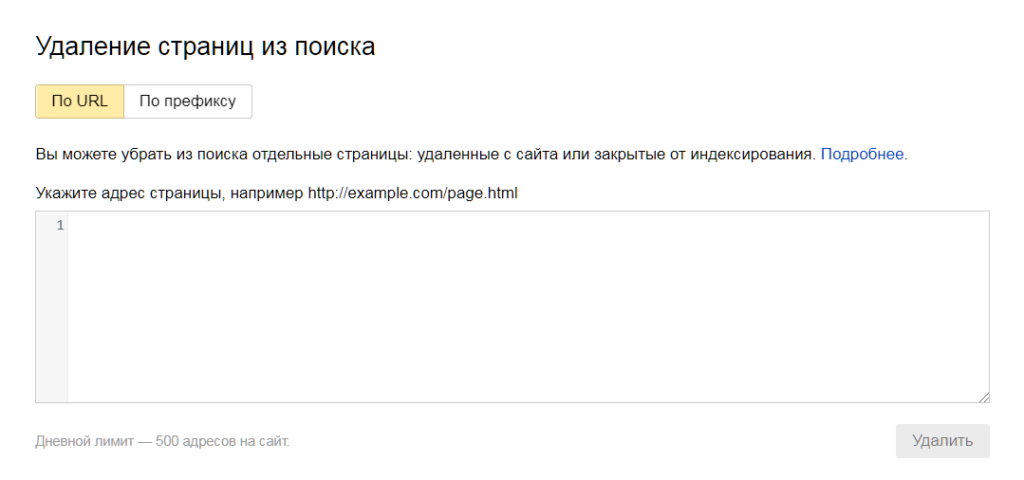Click the heading Удаление страниц из поиска

205,47
